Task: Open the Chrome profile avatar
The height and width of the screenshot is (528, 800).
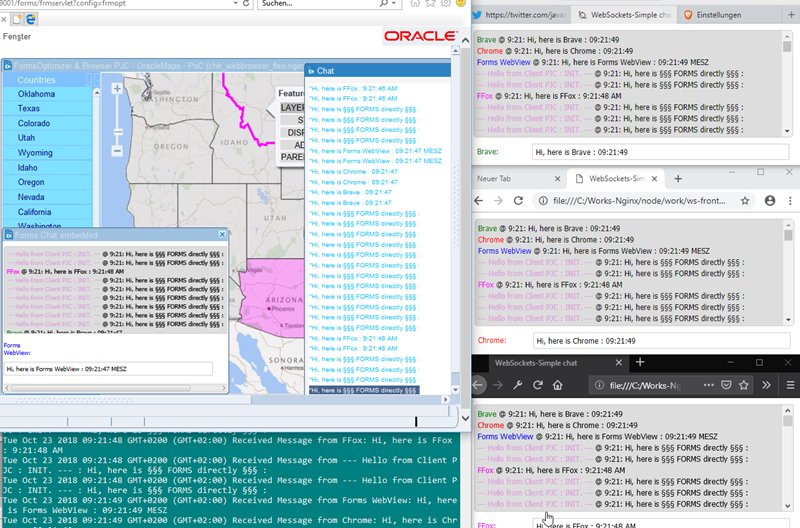Action: click(x=770, y=200)
